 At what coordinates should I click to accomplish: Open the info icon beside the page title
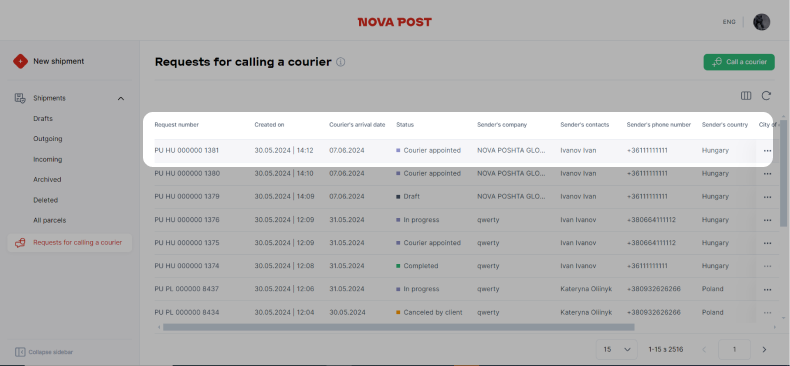tap(341, 62)
